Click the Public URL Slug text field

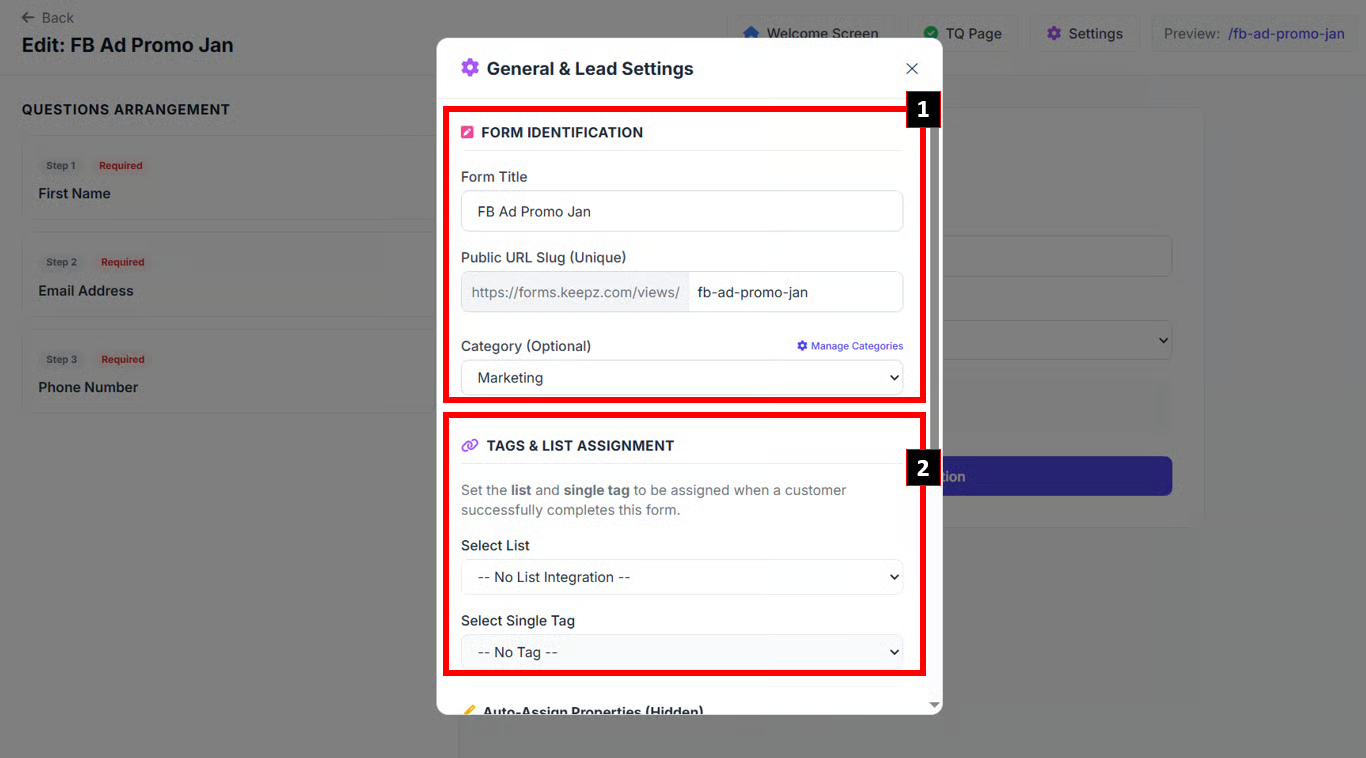tap(794, 292)
